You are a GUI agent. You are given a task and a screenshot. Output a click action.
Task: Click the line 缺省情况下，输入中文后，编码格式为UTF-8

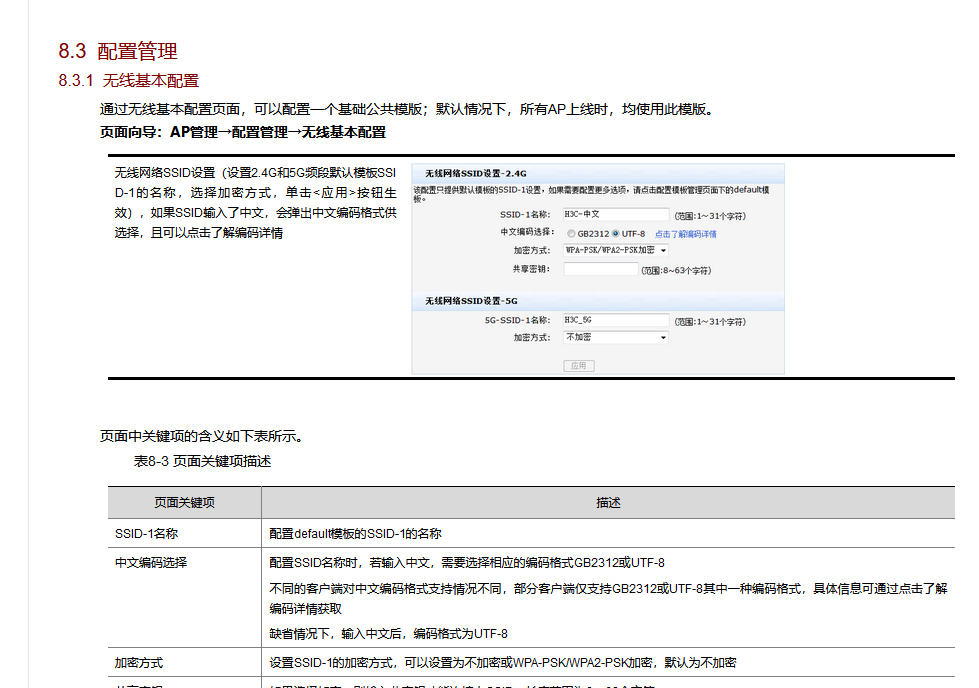pos(388,634)
